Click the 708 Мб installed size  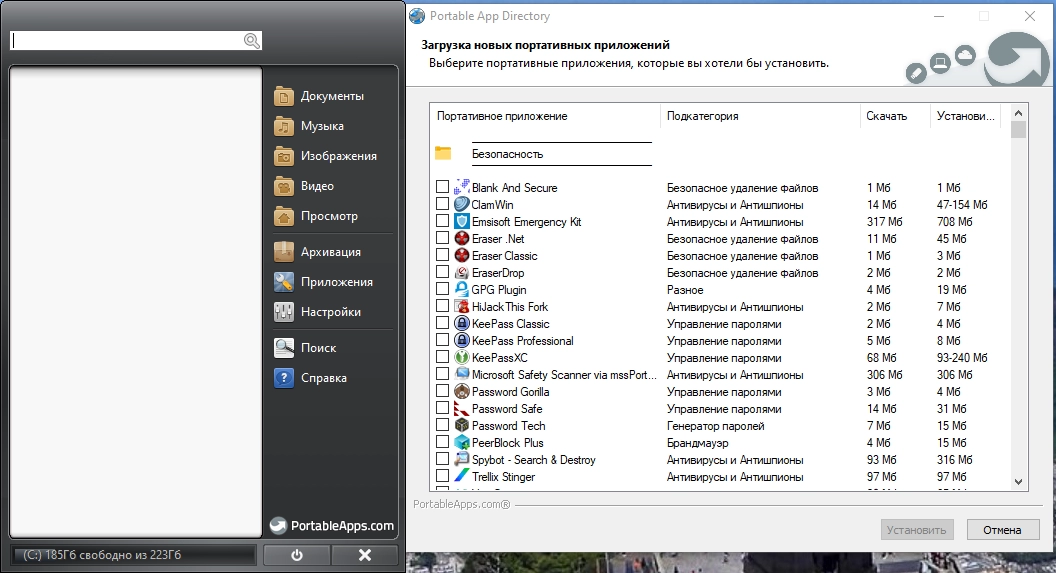click(x=954, y=222)
